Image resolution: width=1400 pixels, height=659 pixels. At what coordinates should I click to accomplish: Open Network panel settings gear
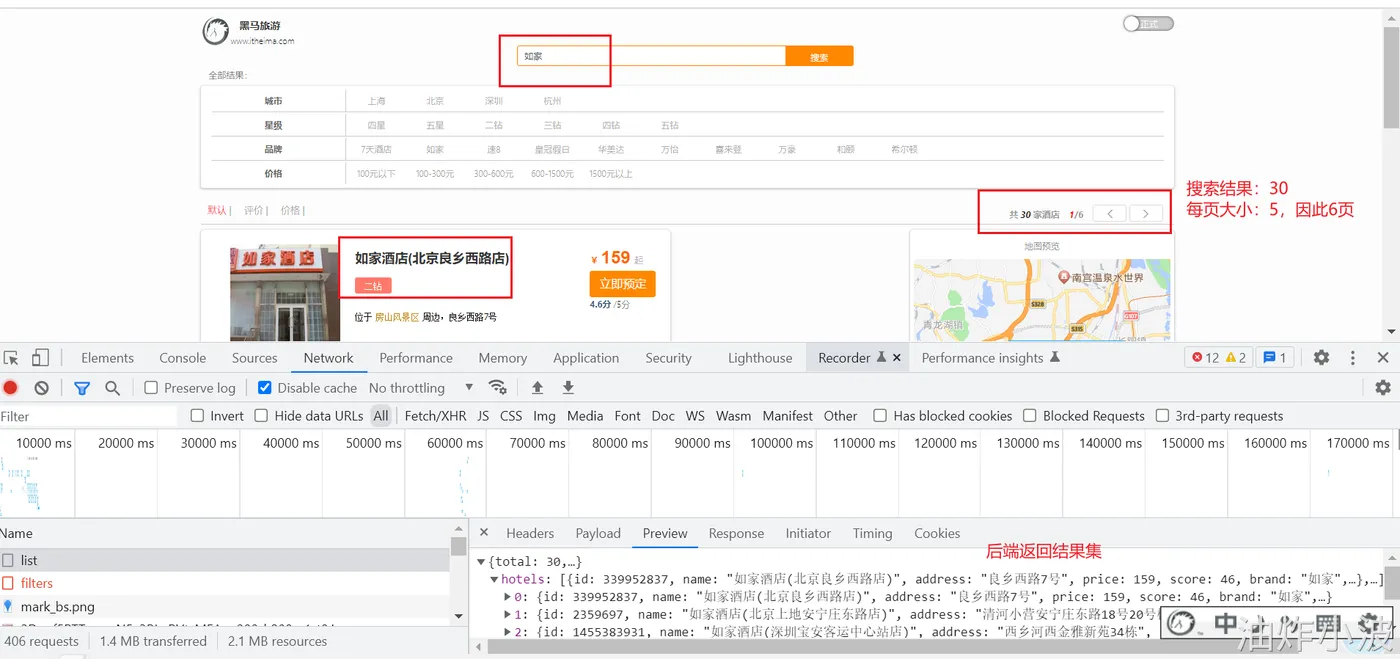(x=1383, y=388)
